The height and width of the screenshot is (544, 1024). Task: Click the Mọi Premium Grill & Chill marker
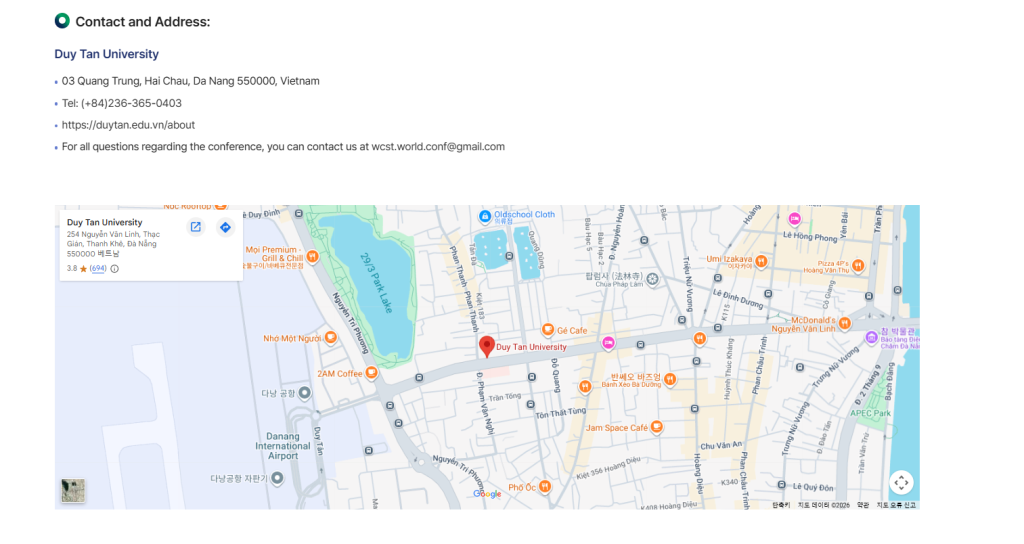(x=313, y=256)
